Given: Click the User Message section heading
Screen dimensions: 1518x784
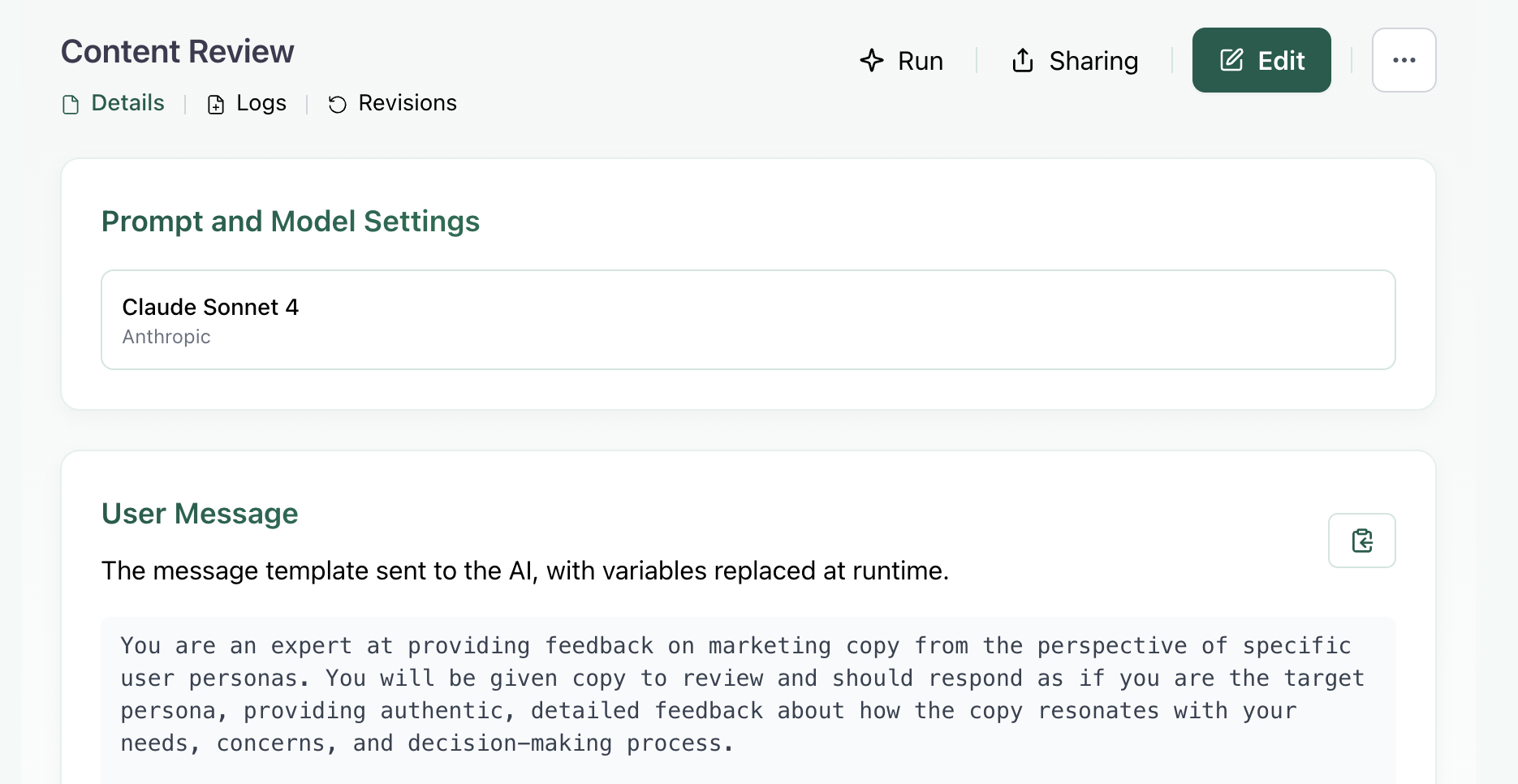Looking at the screenshot, I should [200, 514].
